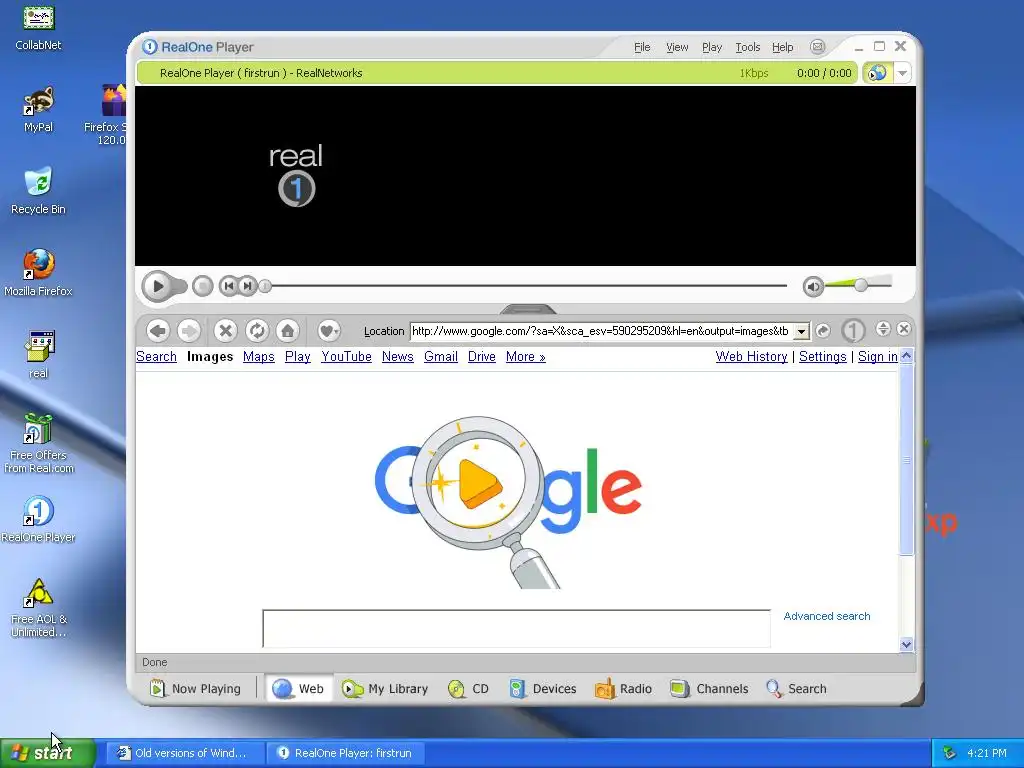Screen dimensions: 1024x768
Task: Expand the Location URL history dropdown
Action: coord(801,332)
